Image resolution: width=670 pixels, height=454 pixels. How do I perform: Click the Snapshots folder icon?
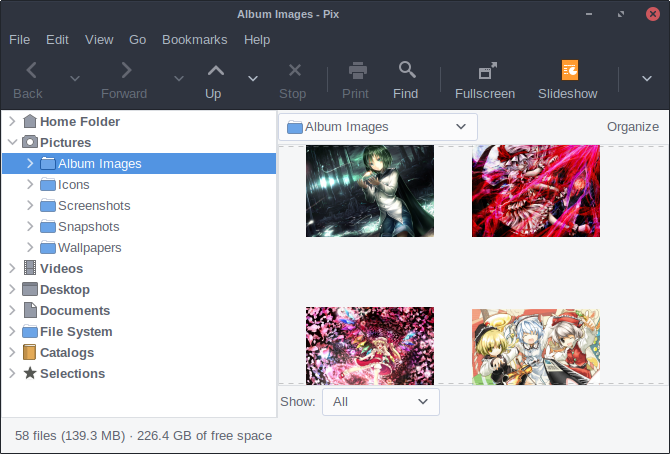[47, 227]
